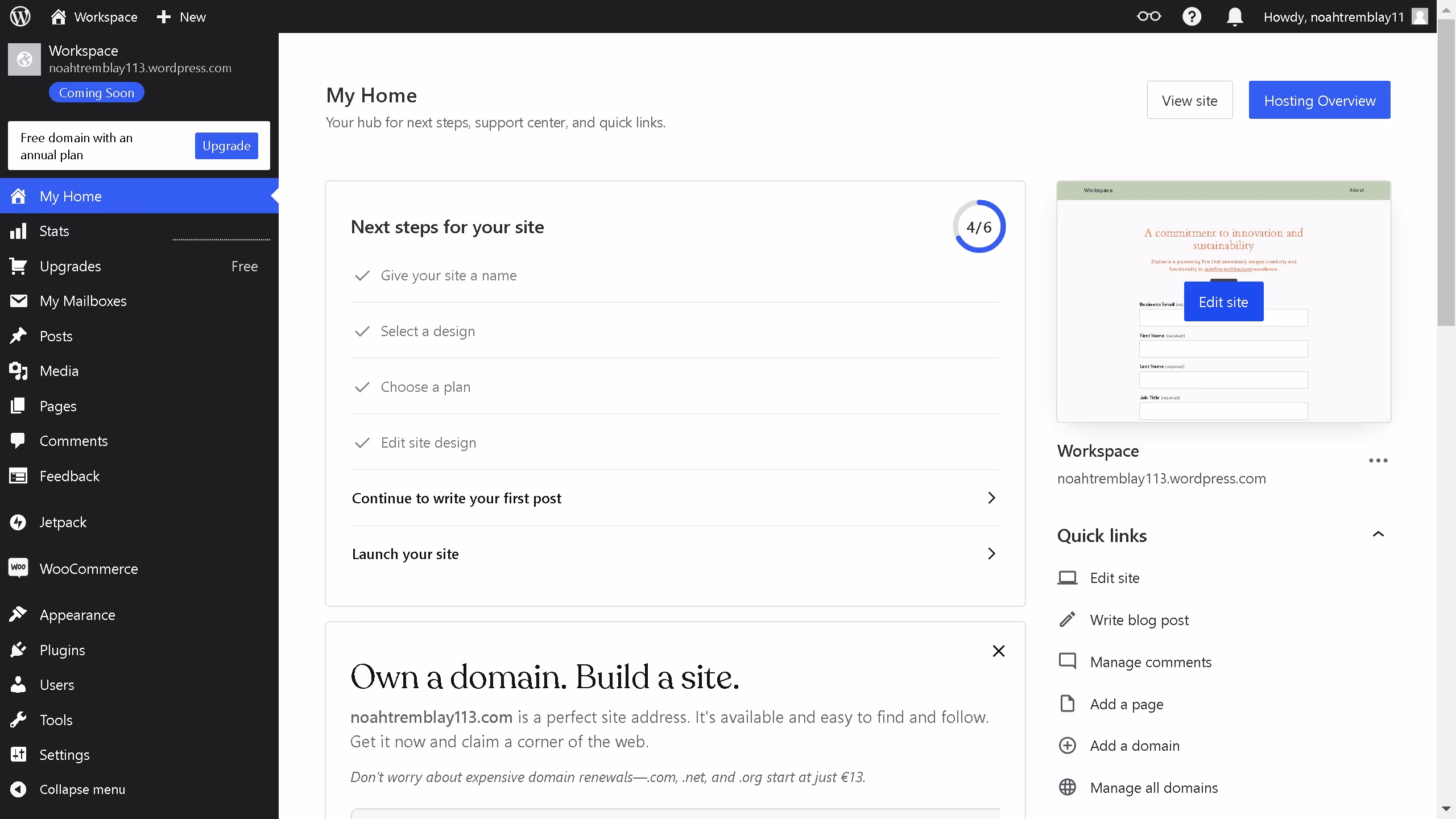This screenshot has width=1456, height=819.
Task: Open the WordPress logo menu
Action: tap(20, 16)
